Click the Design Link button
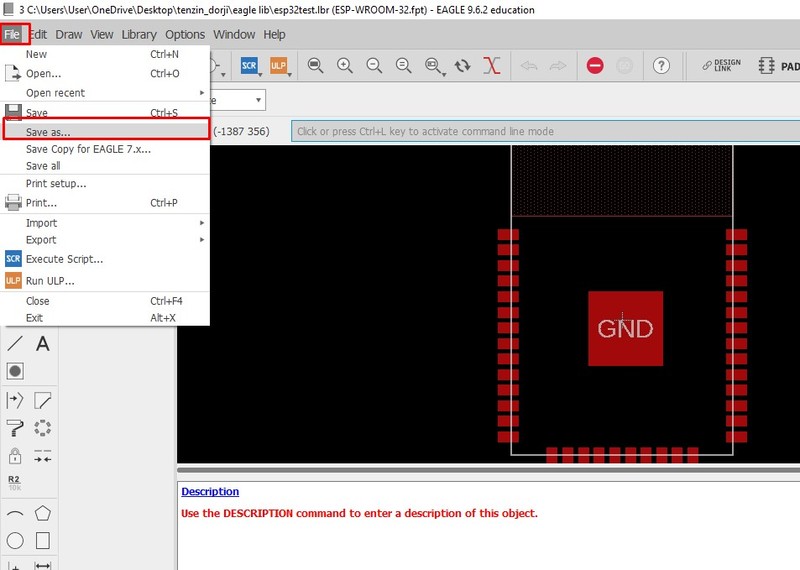800x570 pixels. coord(721,65)
